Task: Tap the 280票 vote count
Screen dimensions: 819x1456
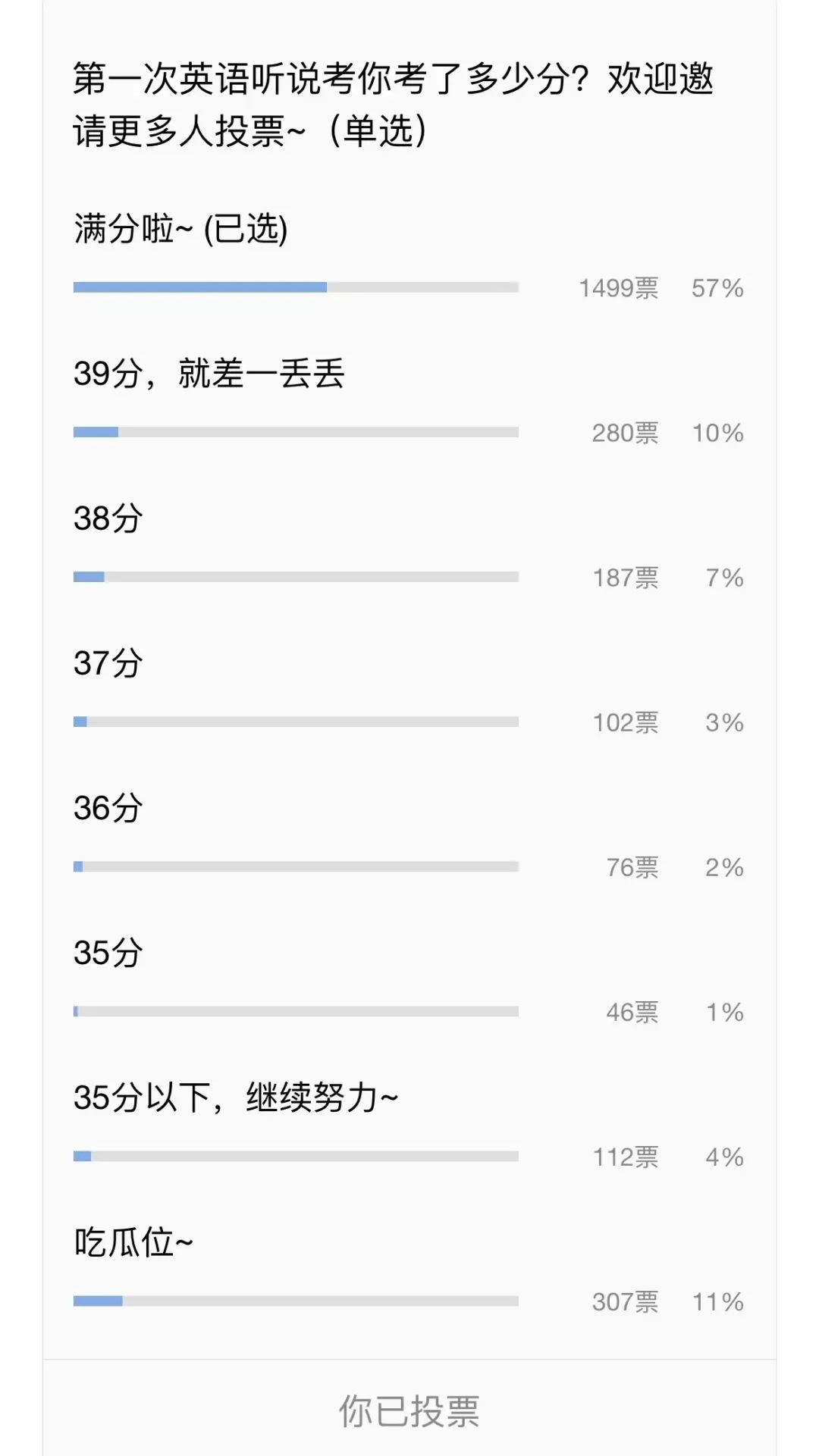Action: click(x=625, y=434)
